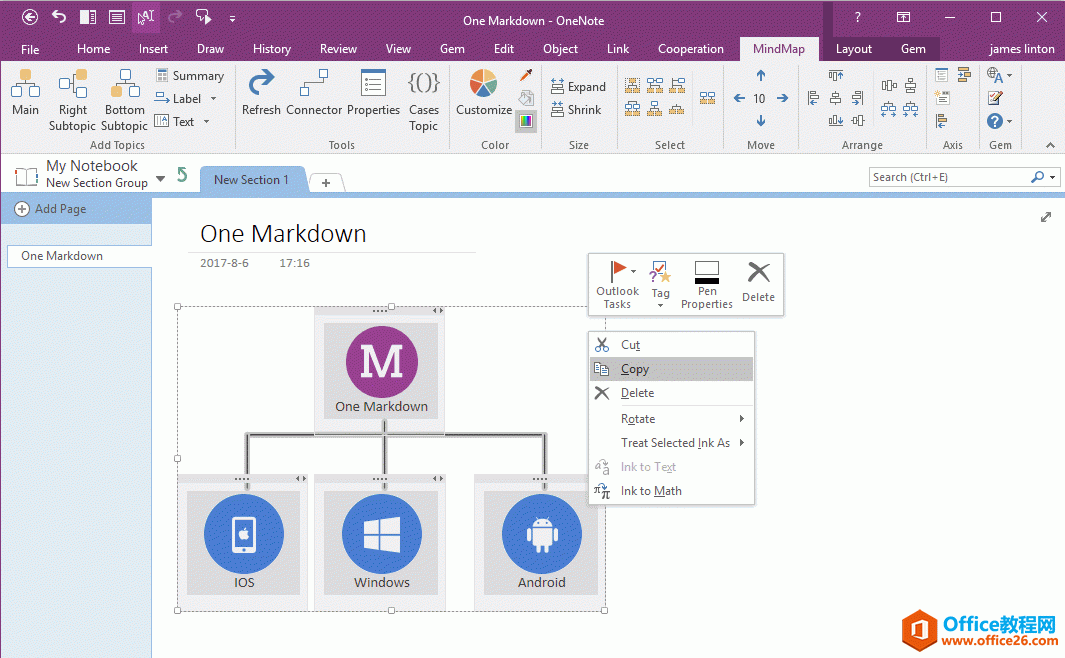Click Add Page in the sidebar
The width and height of the screenshot is (1065, 658).
48,208
